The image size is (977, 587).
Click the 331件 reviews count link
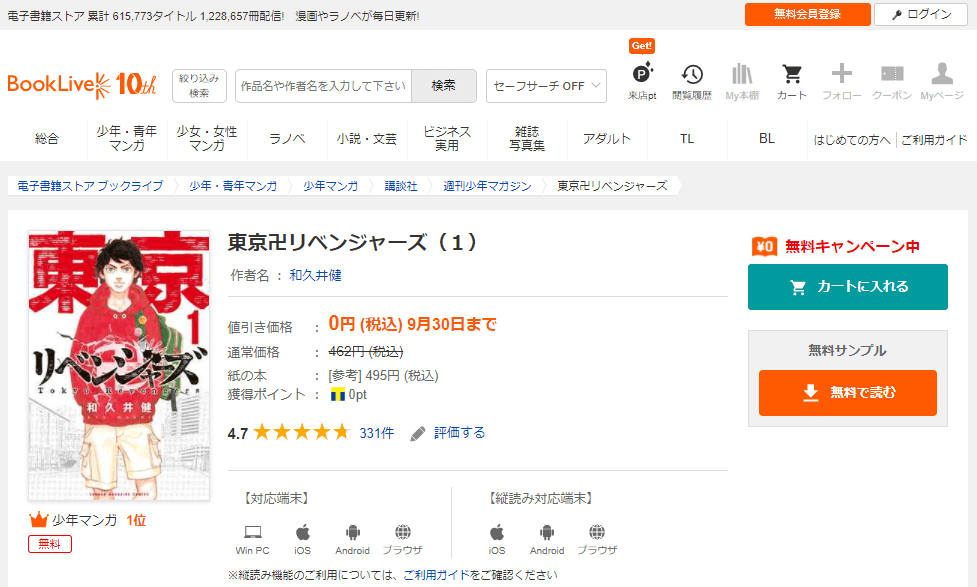tap(376, 433)
